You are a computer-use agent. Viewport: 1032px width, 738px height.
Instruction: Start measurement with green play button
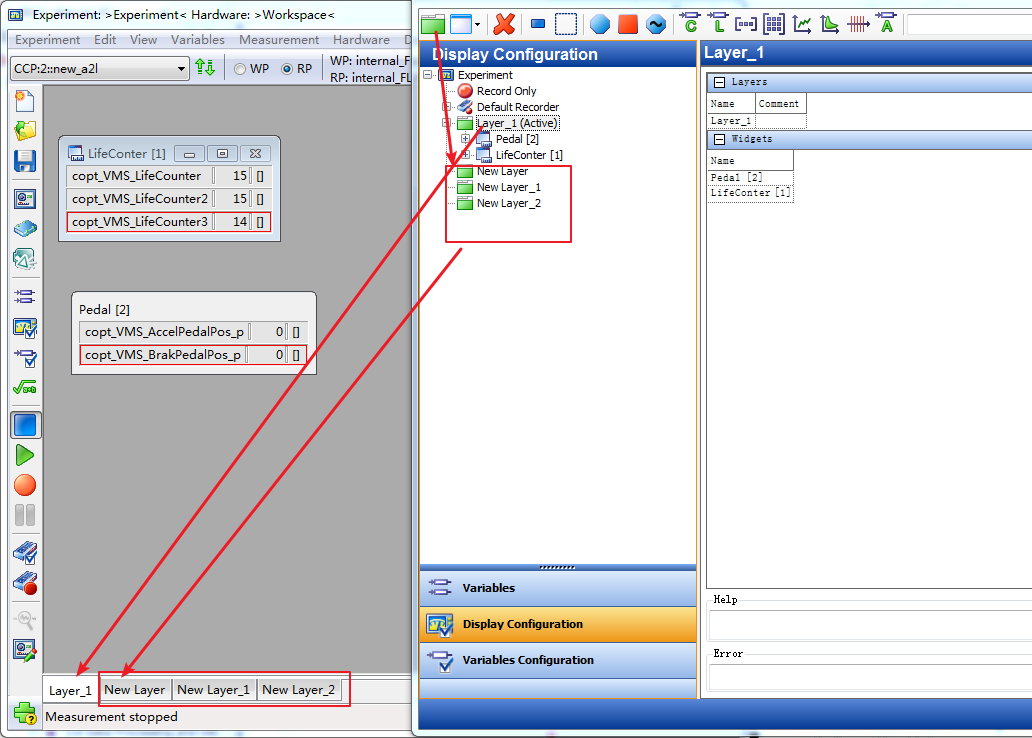click(x=24, y=455)
